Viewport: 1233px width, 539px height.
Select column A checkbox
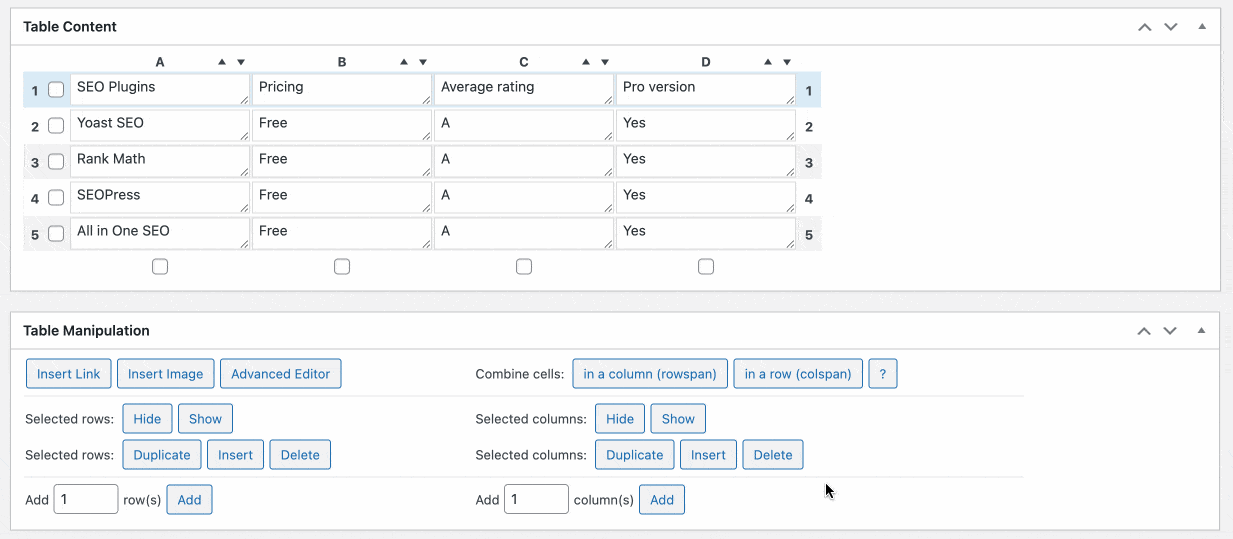160,267
